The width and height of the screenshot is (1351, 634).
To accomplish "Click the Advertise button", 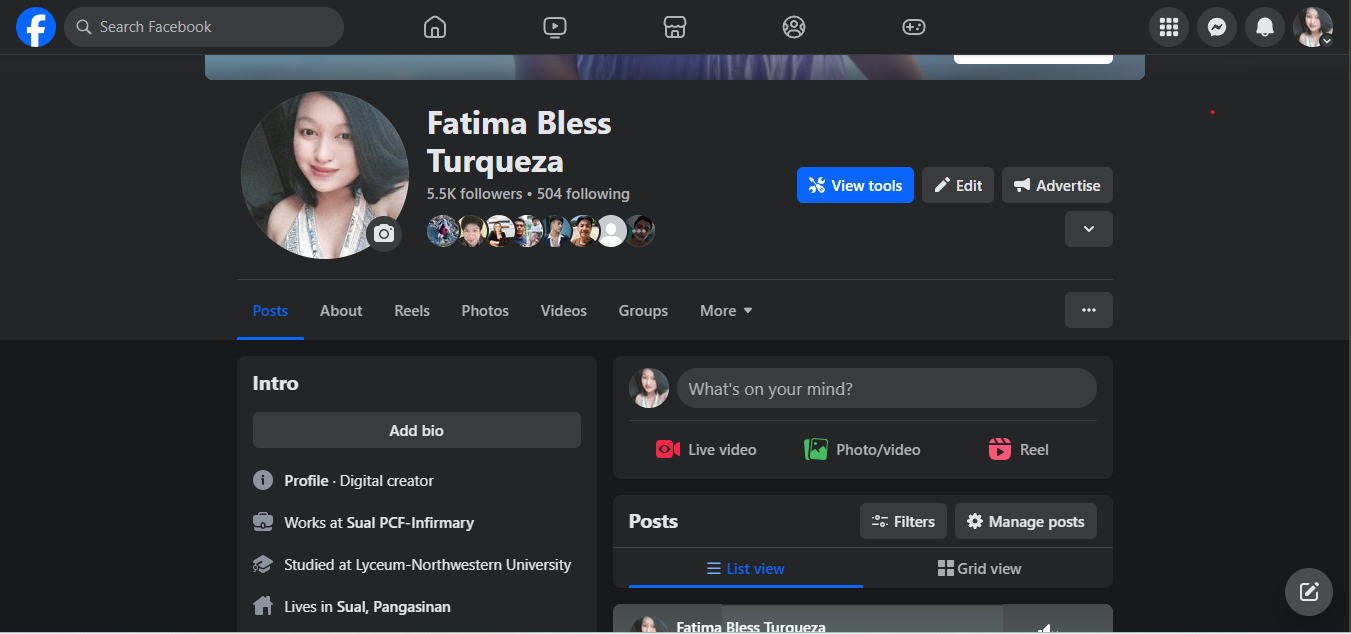I will 1057,185.
